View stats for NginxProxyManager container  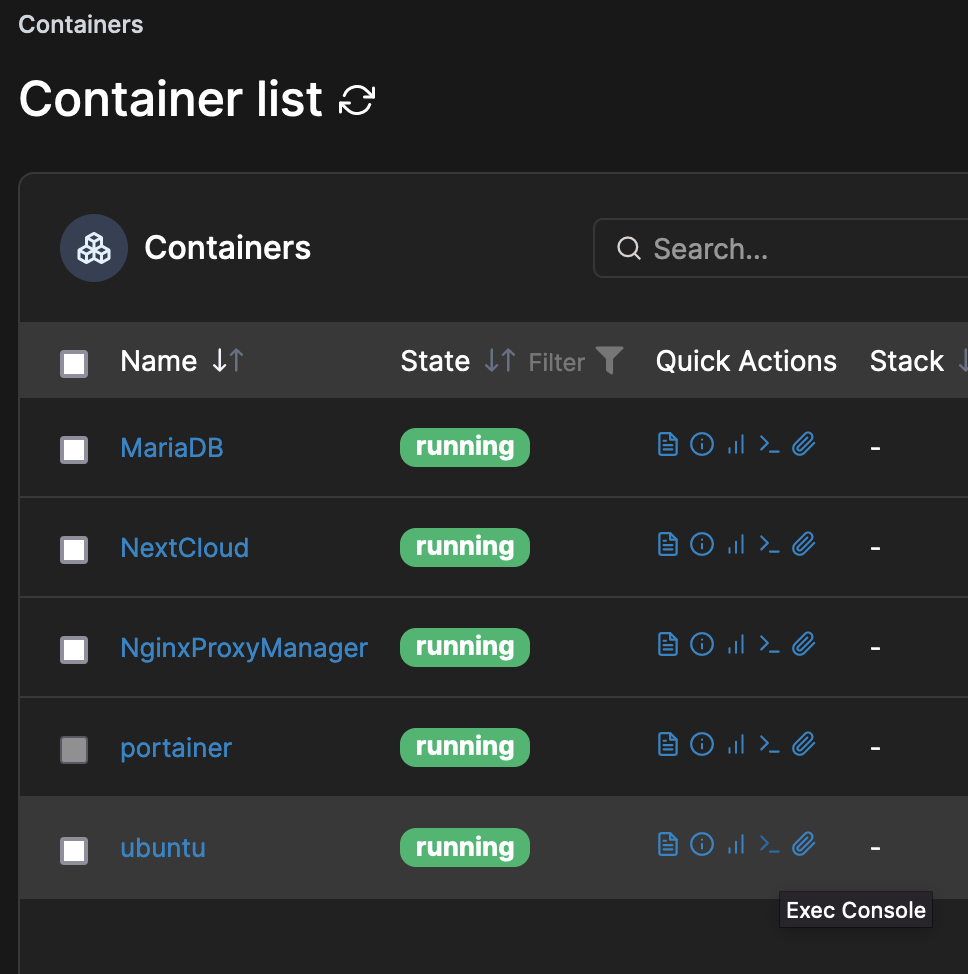click(x=736, y=644)
